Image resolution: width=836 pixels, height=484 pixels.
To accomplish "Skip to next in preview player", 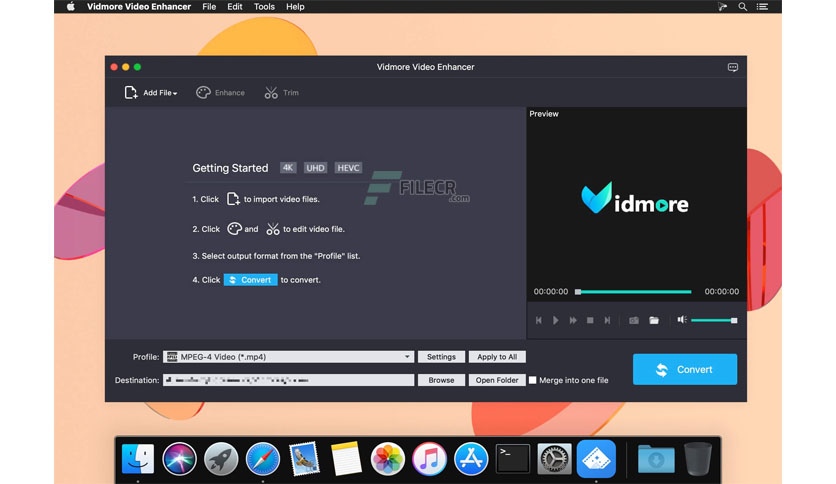I will coord(607,320).
